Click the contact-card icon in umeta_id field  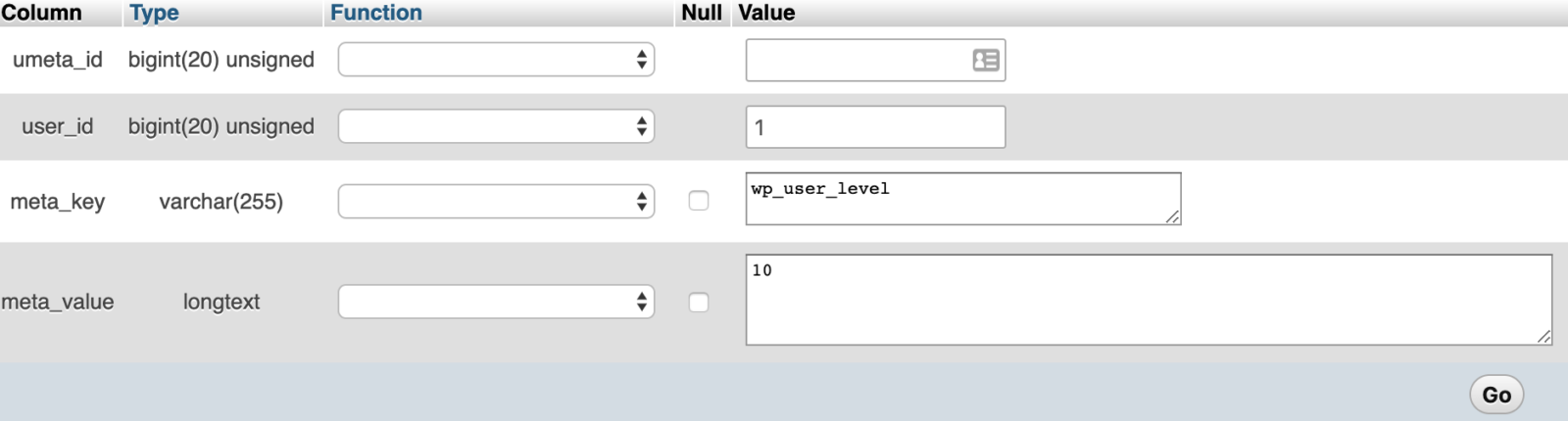985,60
